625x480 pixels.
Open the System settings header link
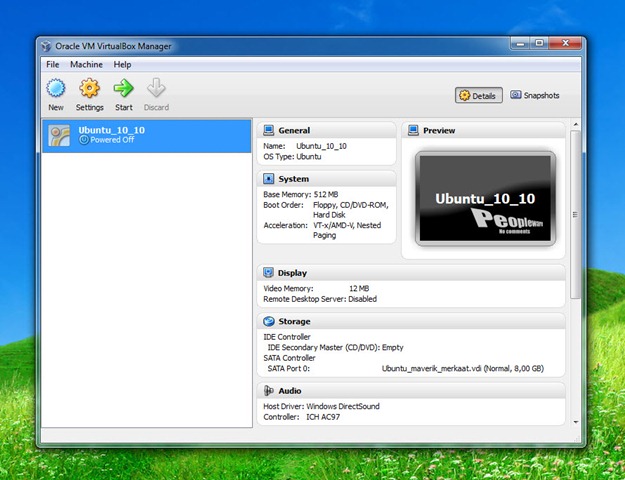[x=294, y=179]
